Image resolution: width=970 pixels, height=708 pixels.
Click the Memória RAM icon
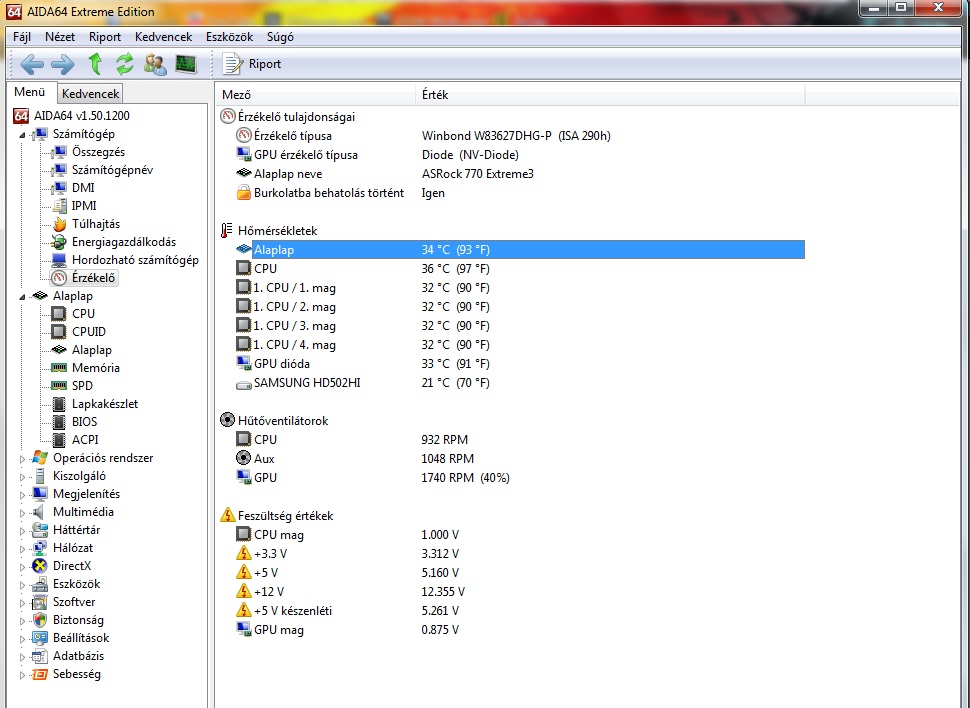(59, 368)
